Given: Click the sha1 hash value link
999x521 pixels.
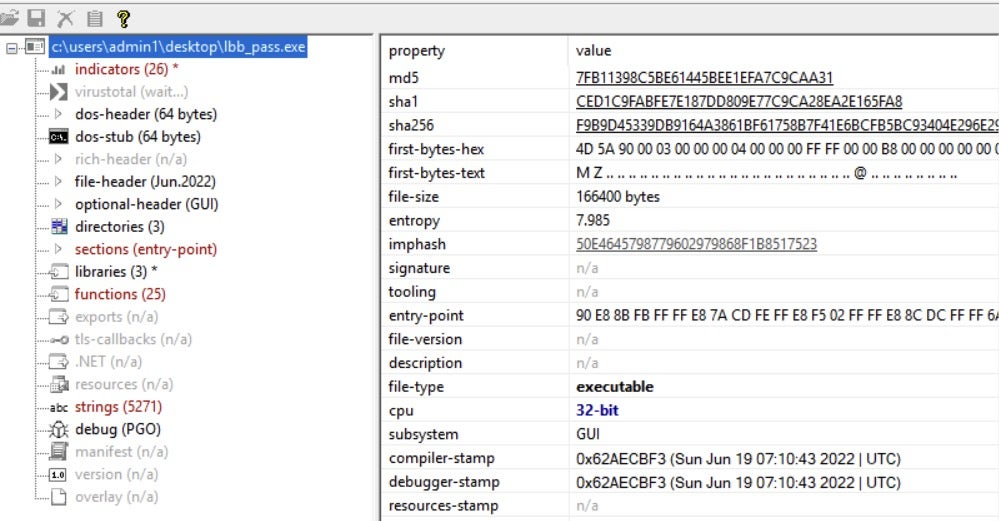Looking at the screenshot, I should (739, 101).
